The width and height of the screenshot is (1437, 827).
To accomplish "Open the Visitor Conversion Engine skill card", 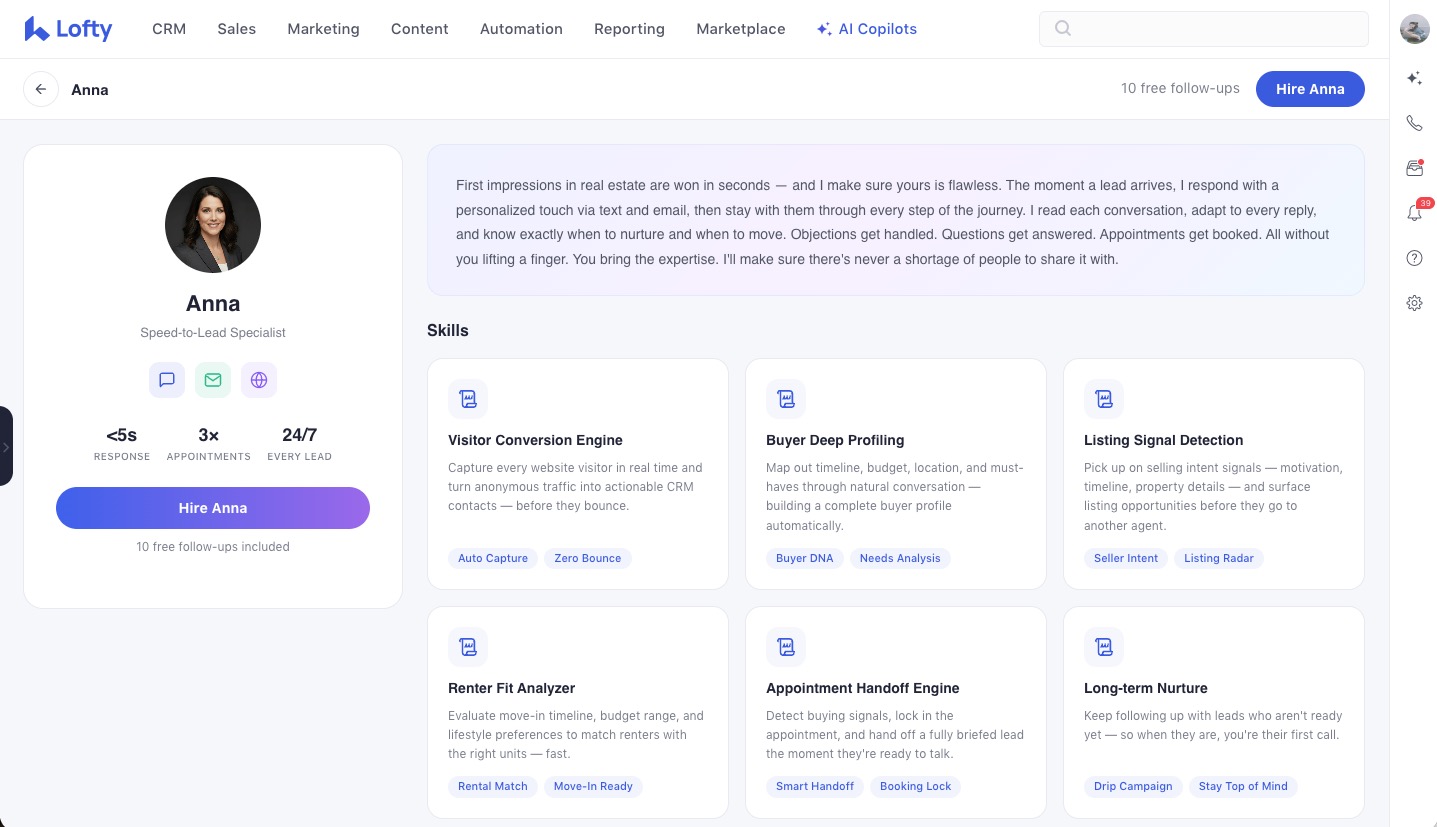I will tap(577, 474).
